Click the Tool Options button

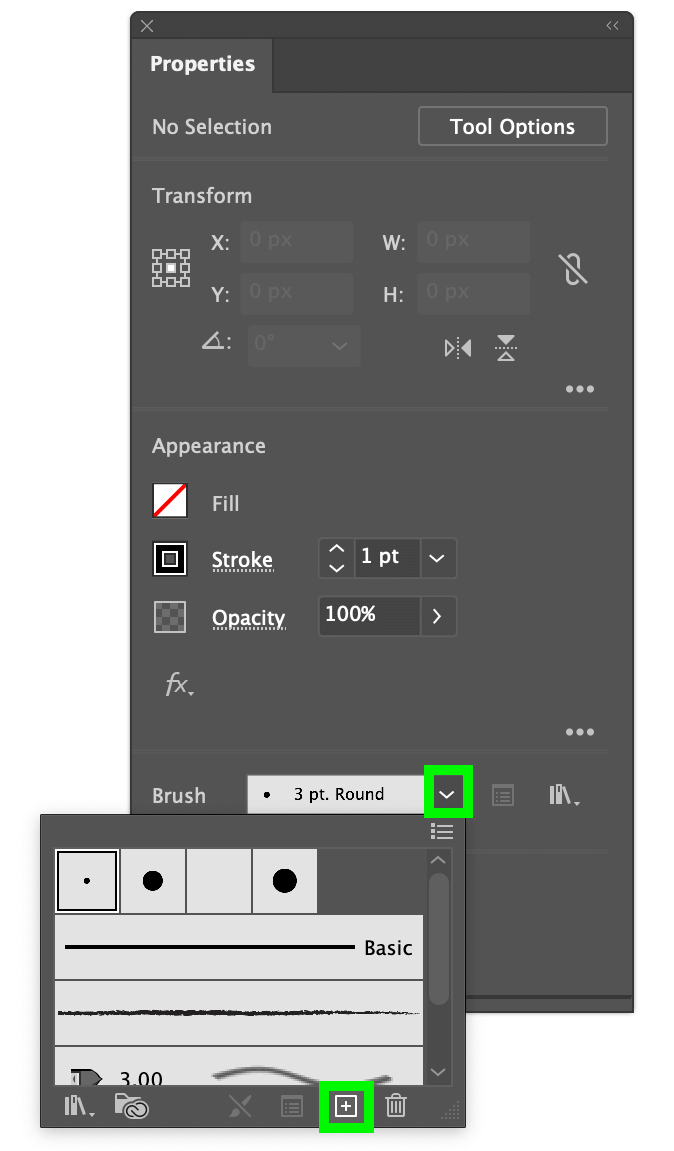[x=512, y=126]
